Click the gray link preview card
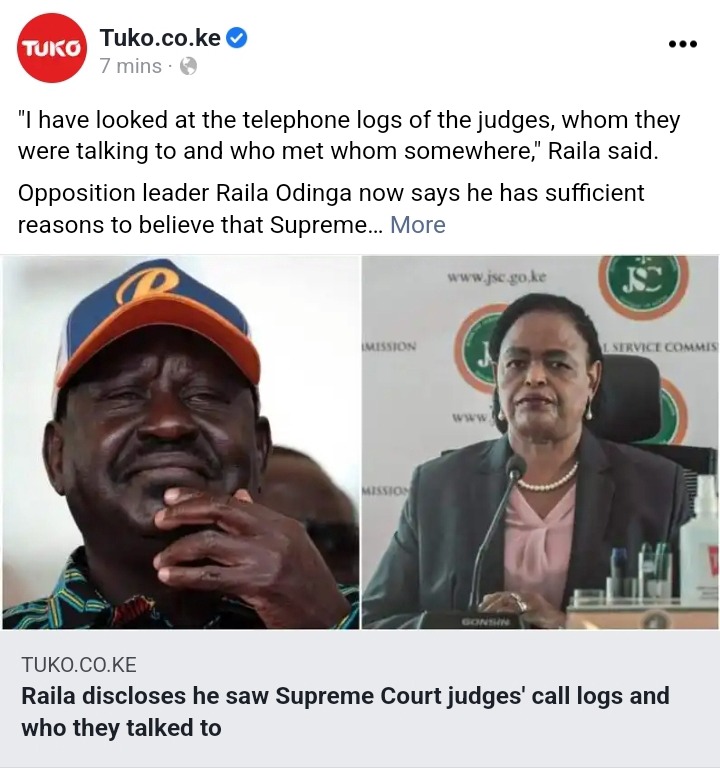 point(360,698)
